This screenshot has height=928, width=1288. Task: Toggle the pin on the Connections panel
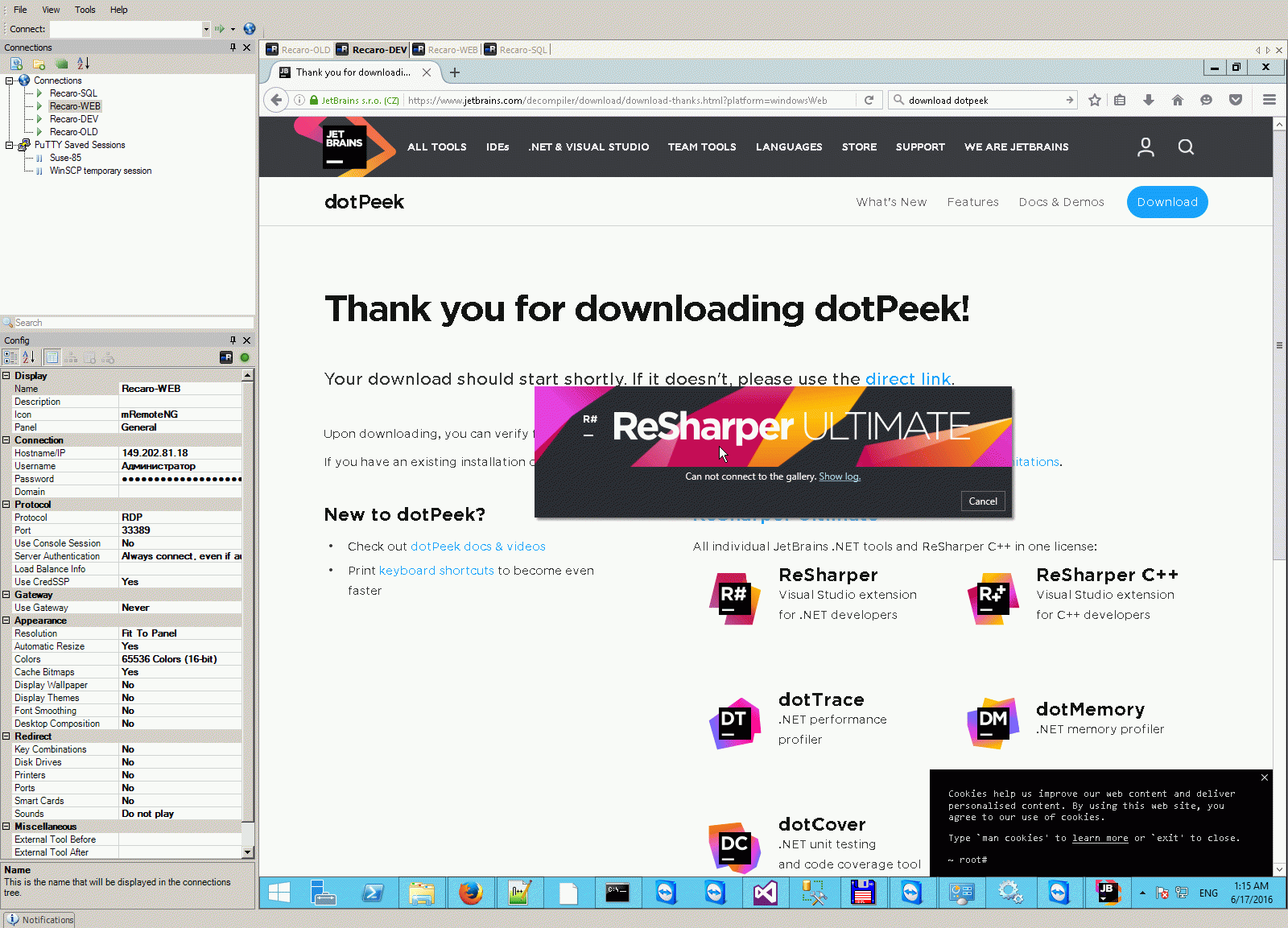pos(233,47)
